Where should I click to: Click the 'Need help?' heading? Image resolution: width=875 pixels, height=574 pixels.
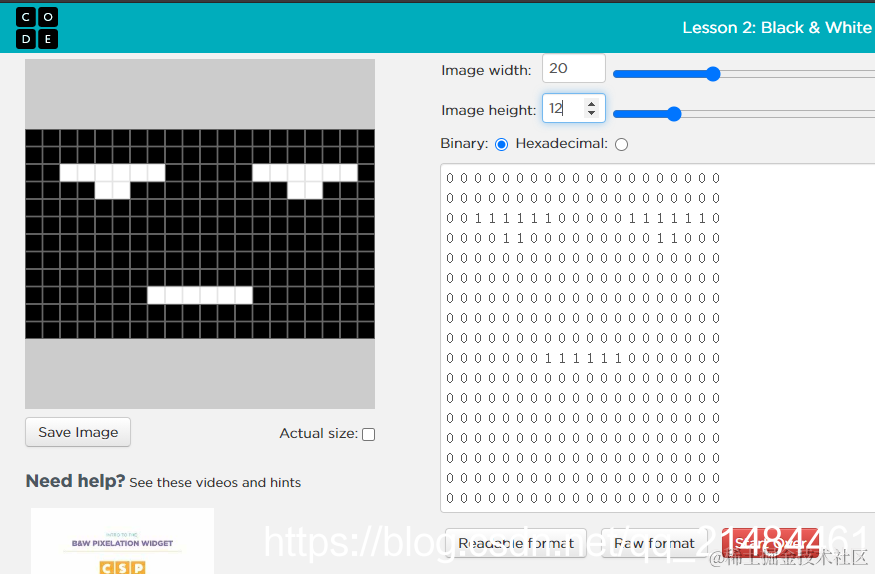tap(75, 481)
